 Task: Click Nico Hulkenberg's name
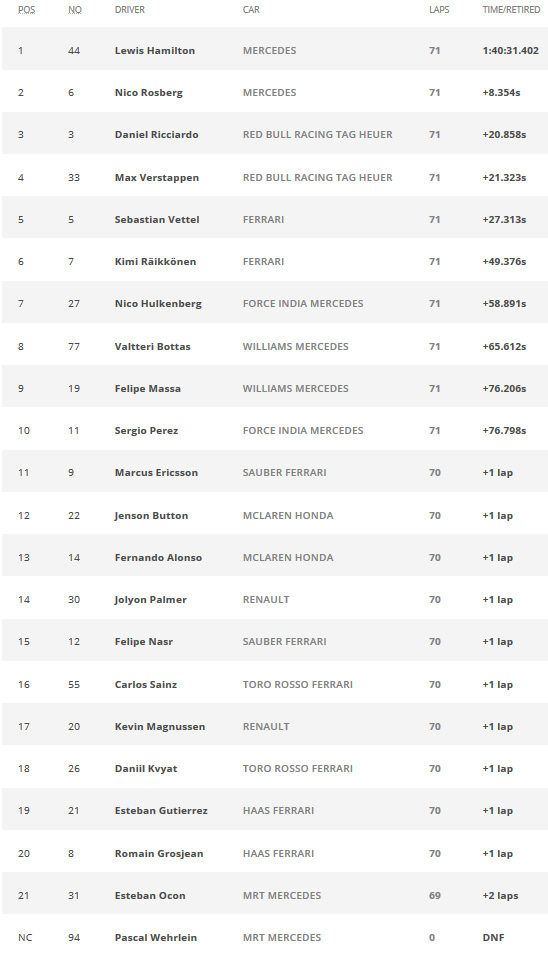tap(158, 304)
